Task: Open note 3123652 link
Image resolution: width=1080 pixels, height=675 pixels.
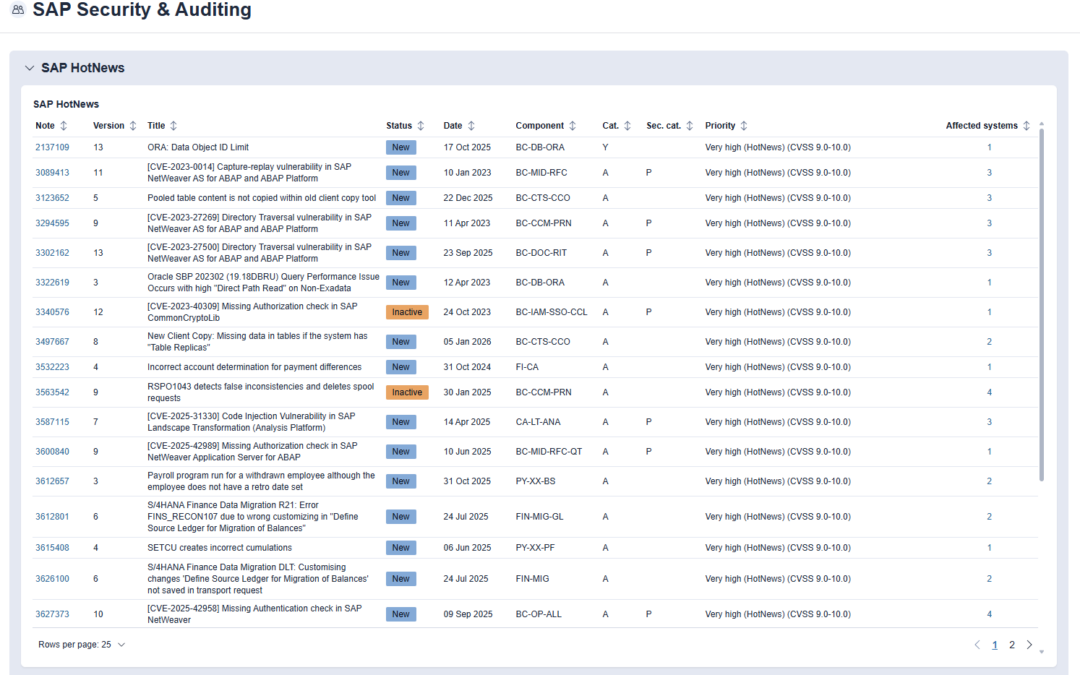Action: pyautogui.click(x=52, y=198)
